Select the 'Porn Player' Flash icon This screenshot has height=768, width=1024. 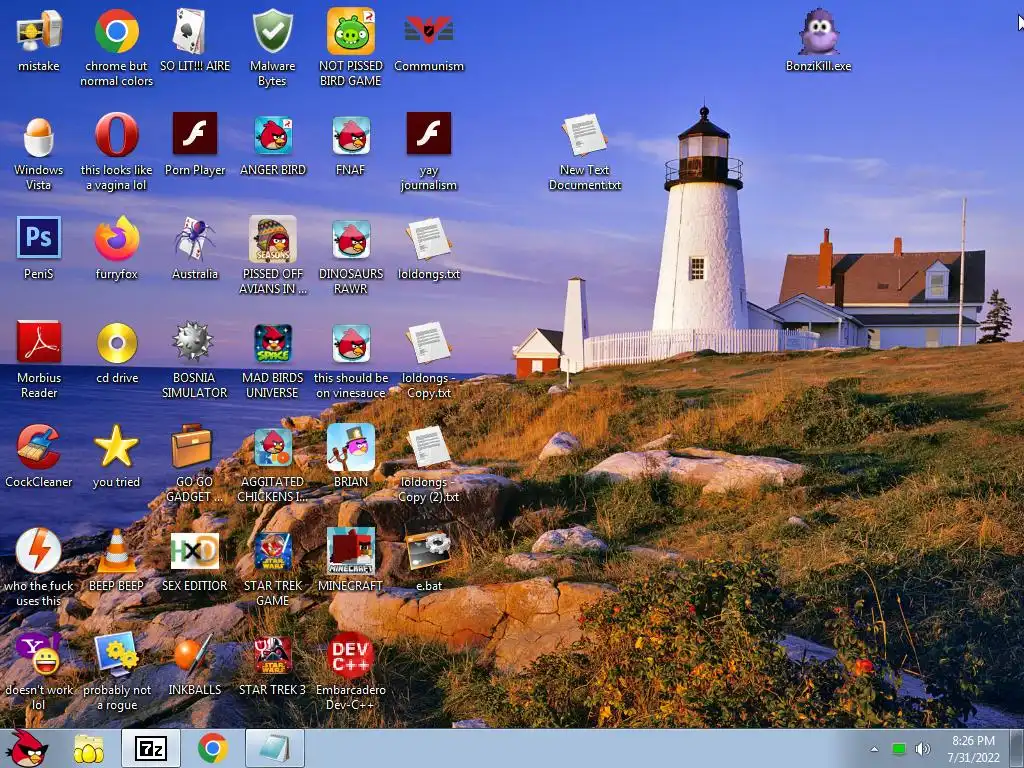(195, 133)
